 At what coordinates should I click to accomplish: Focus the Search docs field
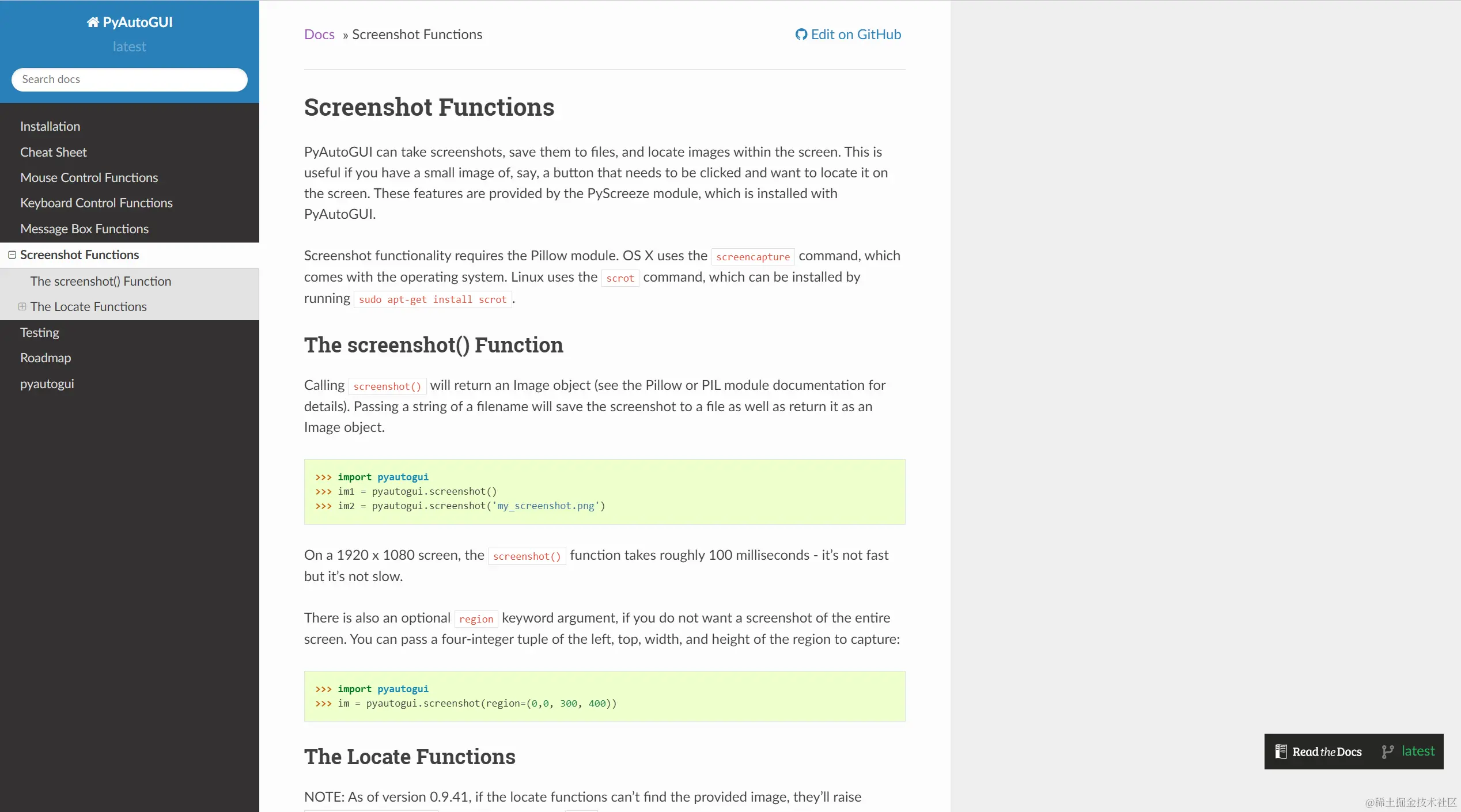pos(130,79)
